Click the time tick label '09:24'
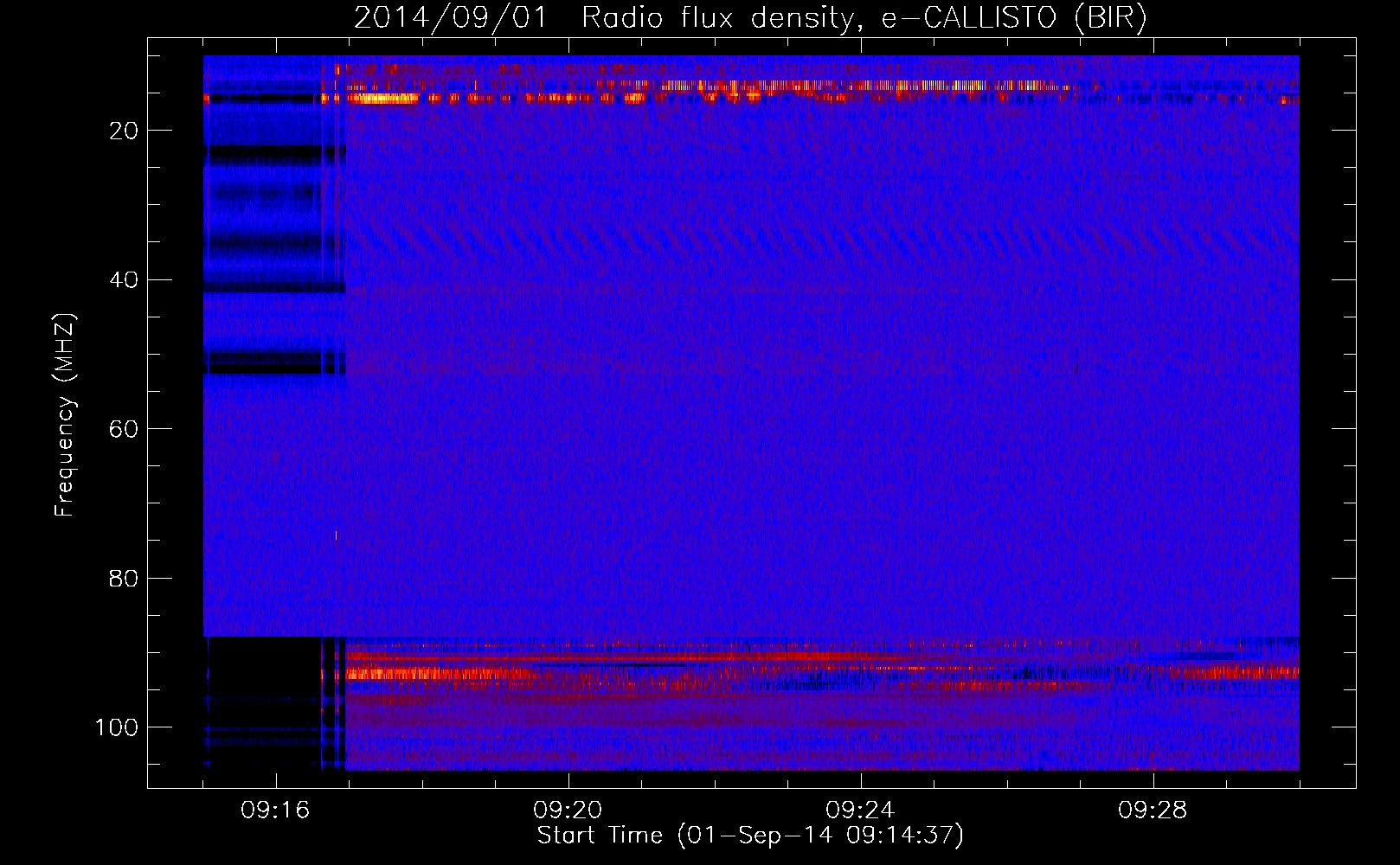This screenshot has width=1400, height=865. [x=860, y=811]
